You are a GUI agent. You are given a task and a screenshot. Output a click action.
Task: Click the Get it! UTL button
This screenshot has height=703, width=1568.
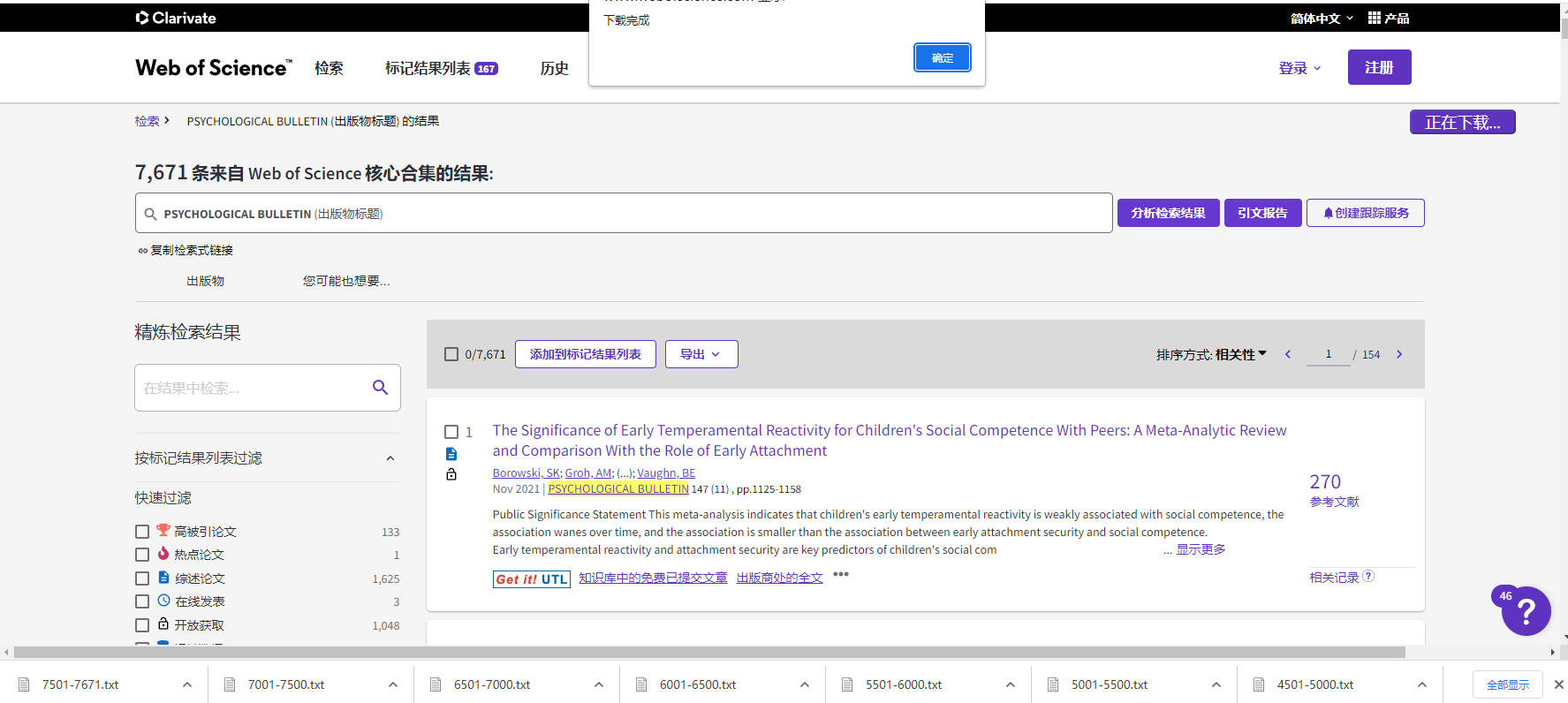click(532, 579)
